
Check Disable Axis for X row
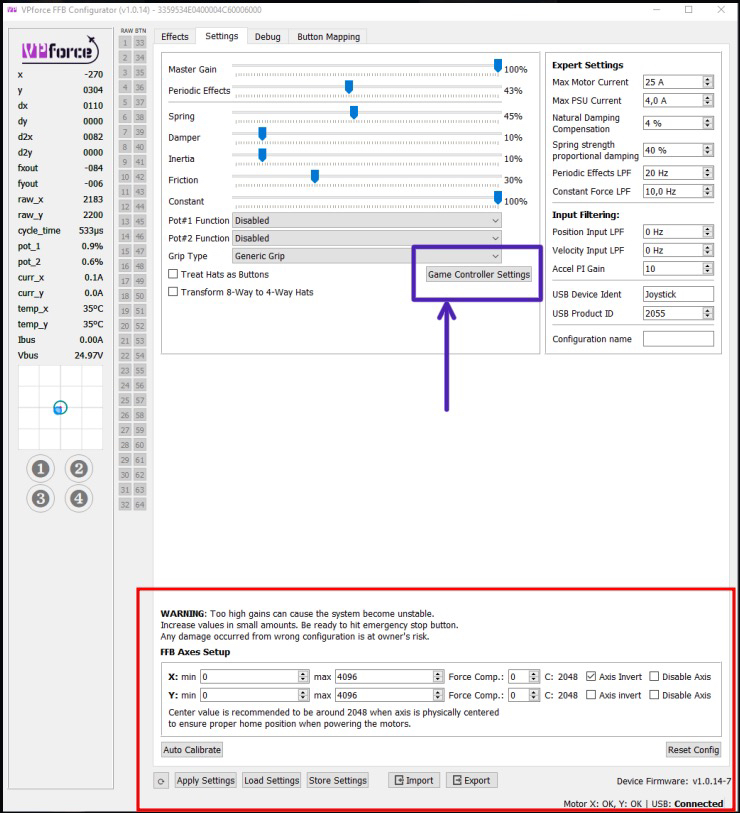[x=654, y=676]
